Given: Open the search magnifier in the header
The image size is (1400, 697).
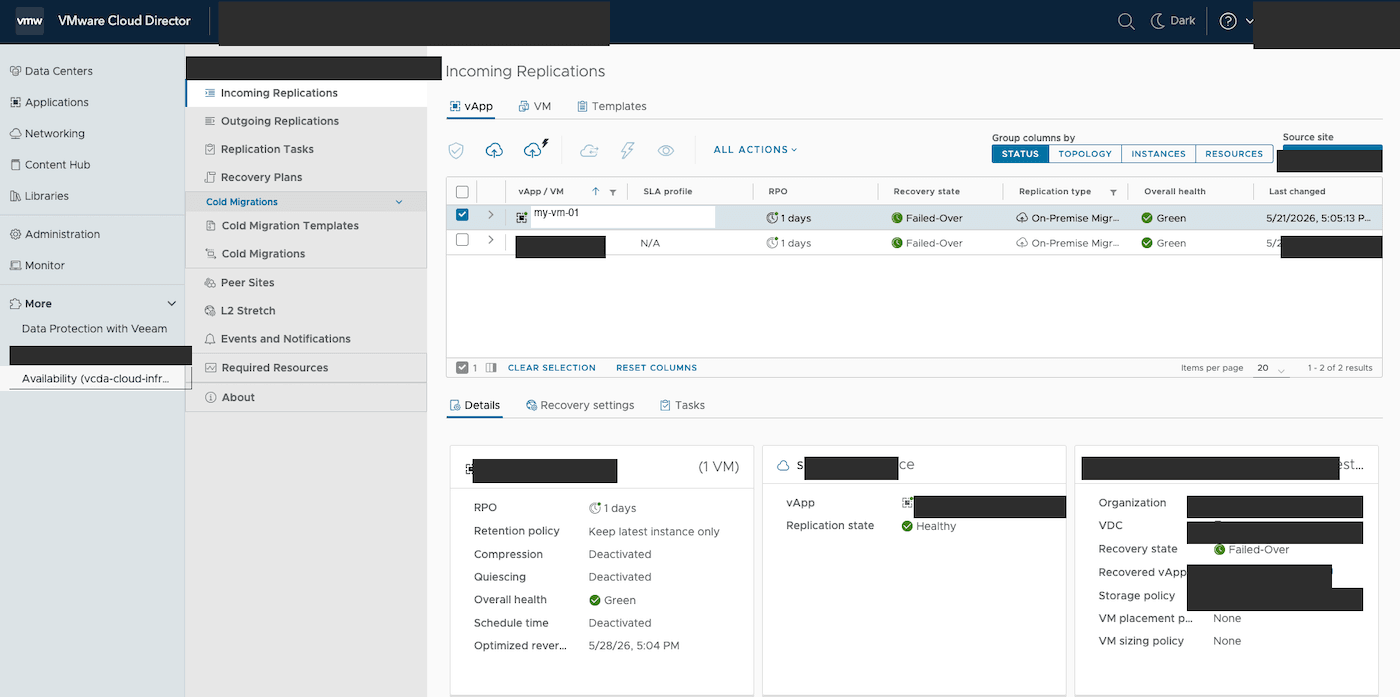Looking at the screenshot, I should click(1126, 21).
